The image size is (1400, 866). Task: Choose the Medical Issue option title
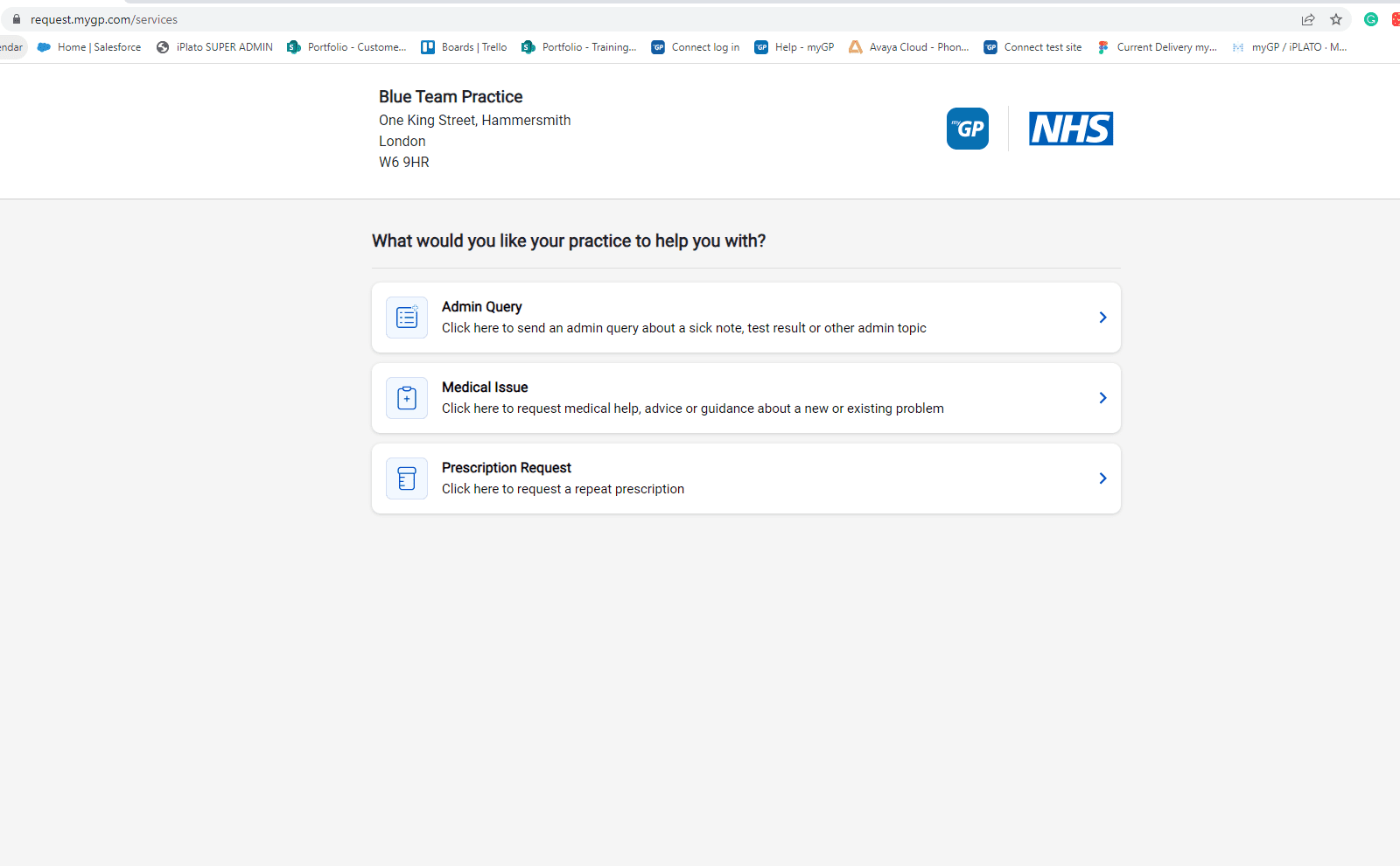click(x=485, y=388)
